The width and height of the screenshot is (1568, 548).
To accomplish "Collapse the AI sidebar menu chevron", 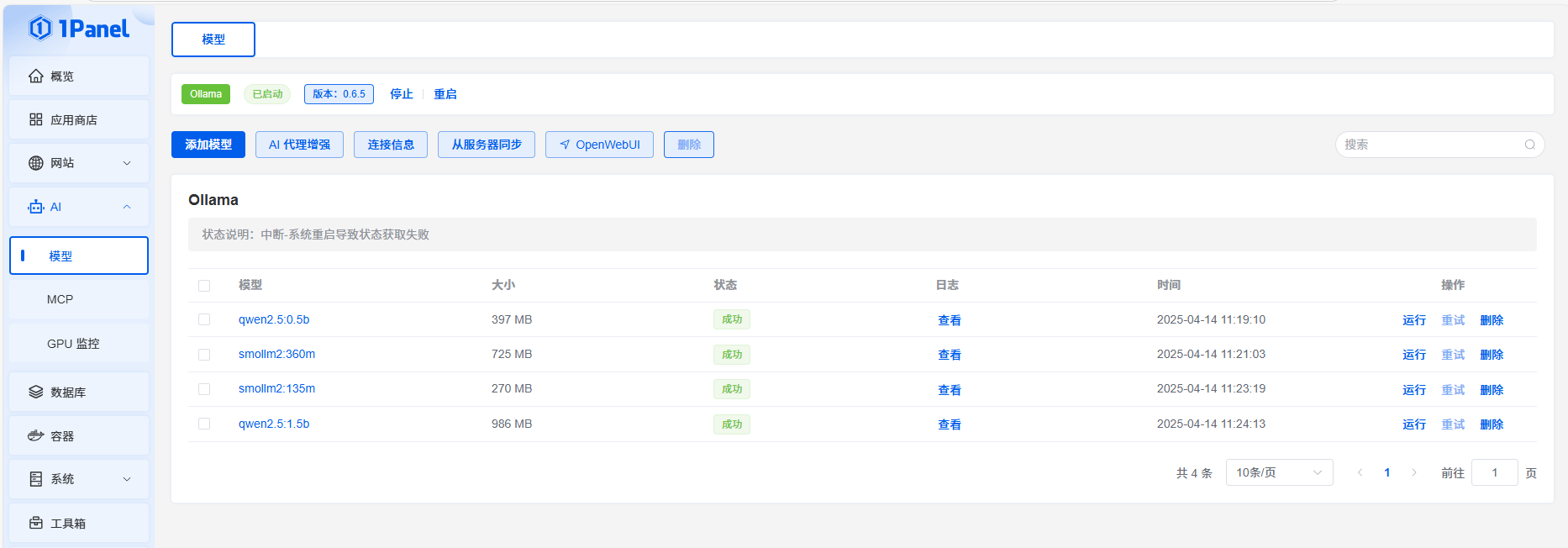I will (x=127, y=207).
